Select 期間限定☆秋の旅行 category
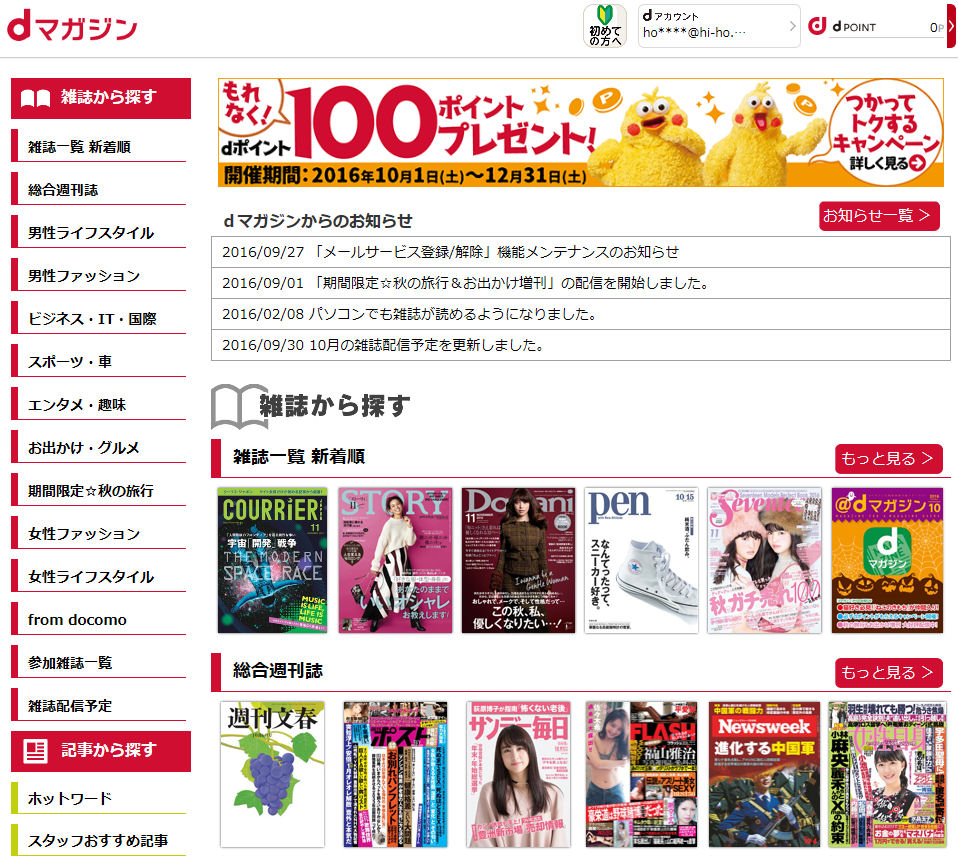The width and height of the screenshot is (958, 863). click(x=98, y=490)
